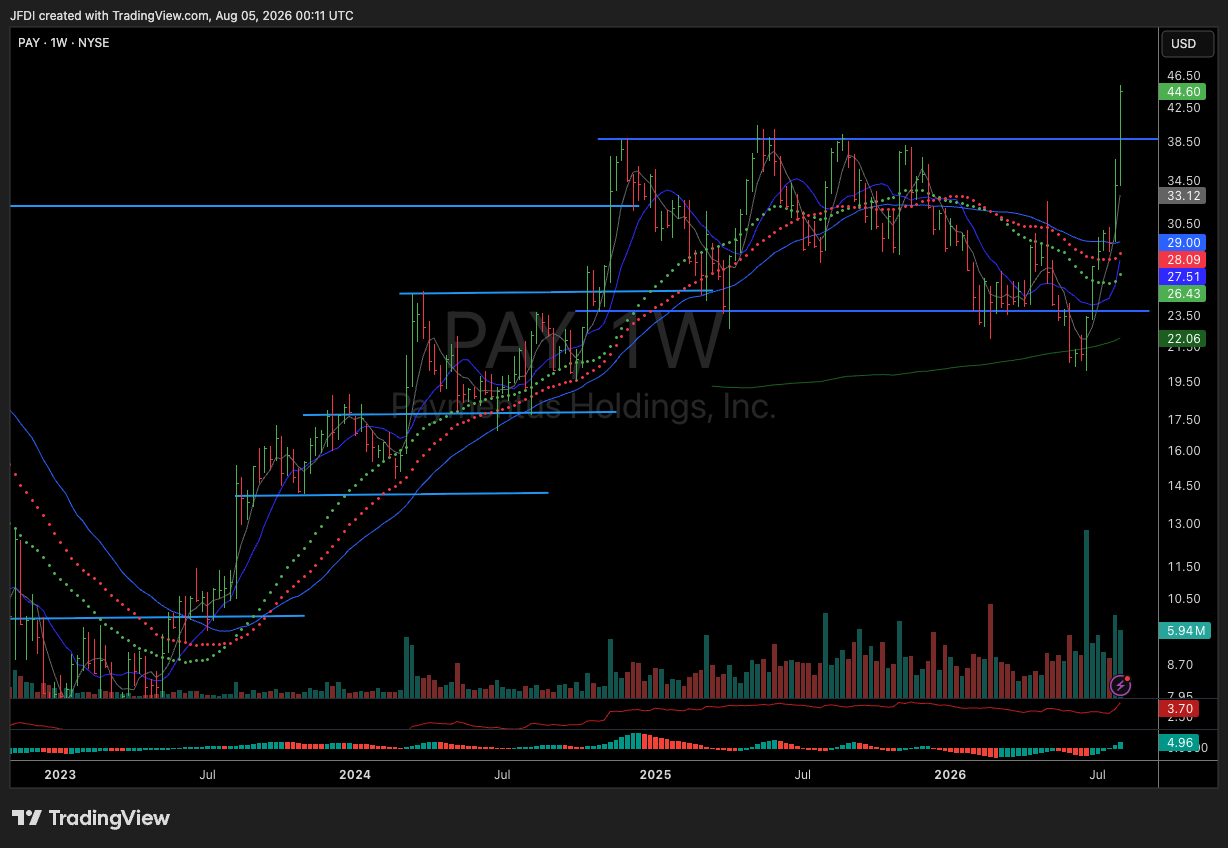Click the 14.50 price scale value
Screen dimensions: 1228x848
[x=1183, y=485]
